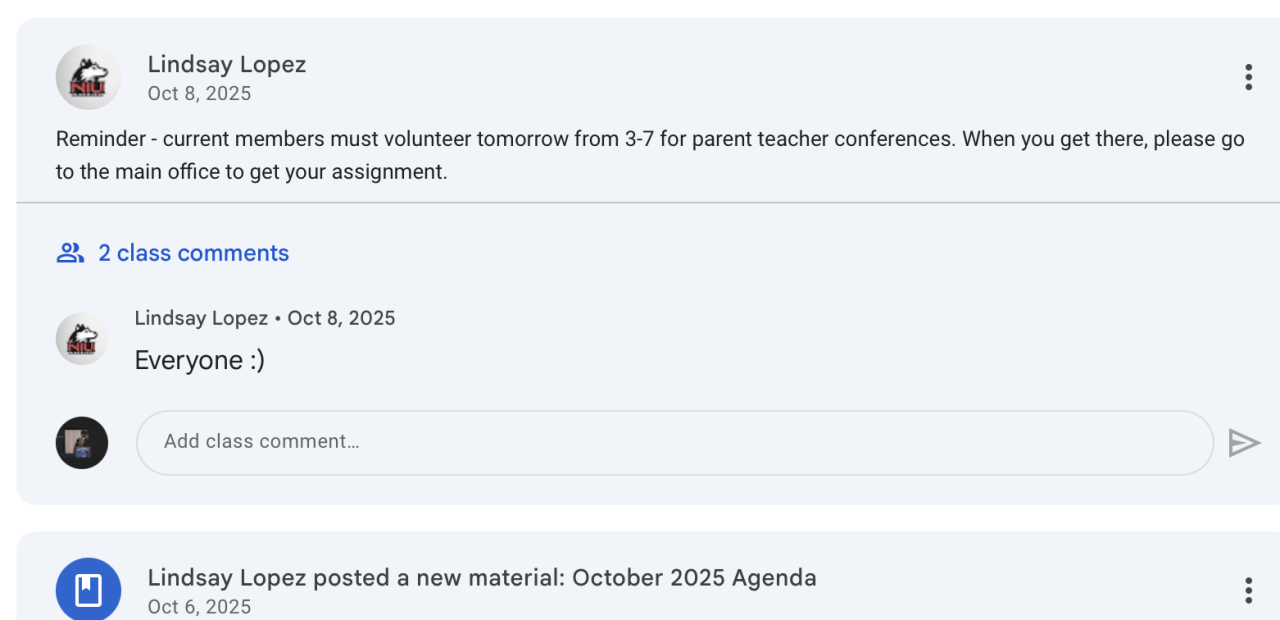Viewport: 1280px width, 620px height.
Task: Click the send comment arrow icon
Action: click(x=1244, y=443)
